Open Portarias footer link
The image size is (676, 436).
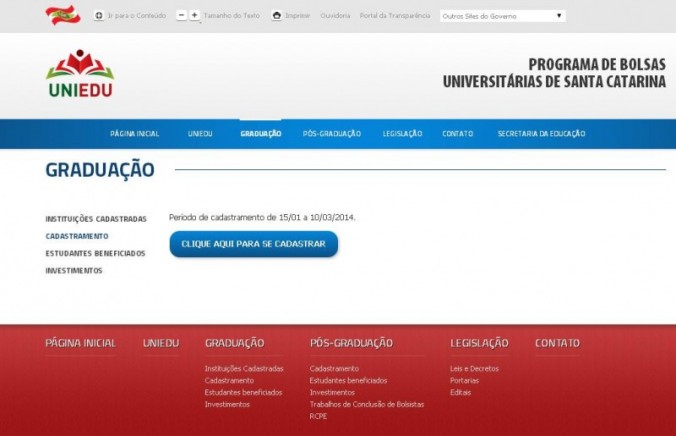(x=464, y=381)
